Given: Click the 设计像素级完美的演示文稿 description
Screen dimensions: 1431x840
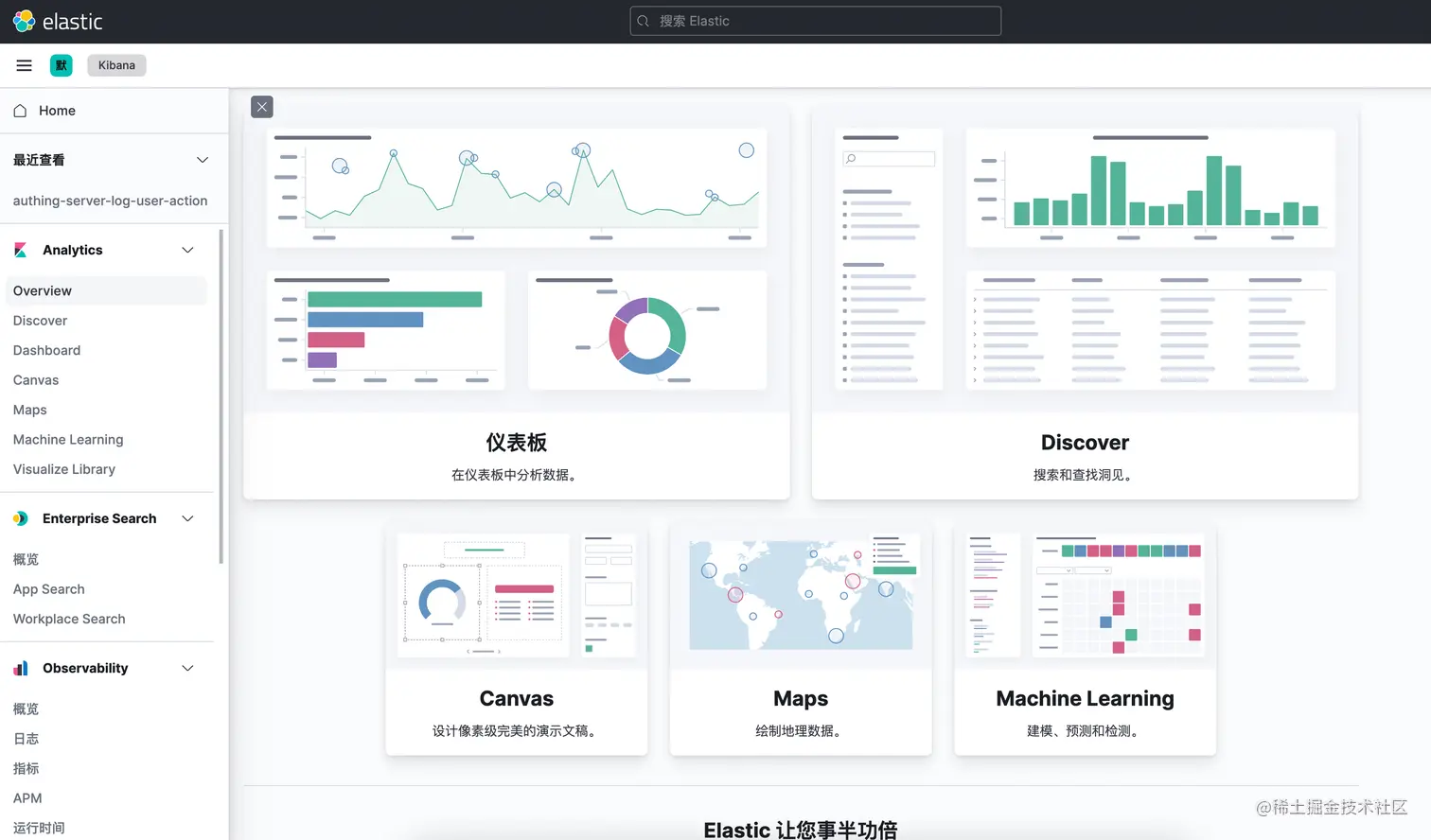Looking at the screenshot, I should pos(517,731).
